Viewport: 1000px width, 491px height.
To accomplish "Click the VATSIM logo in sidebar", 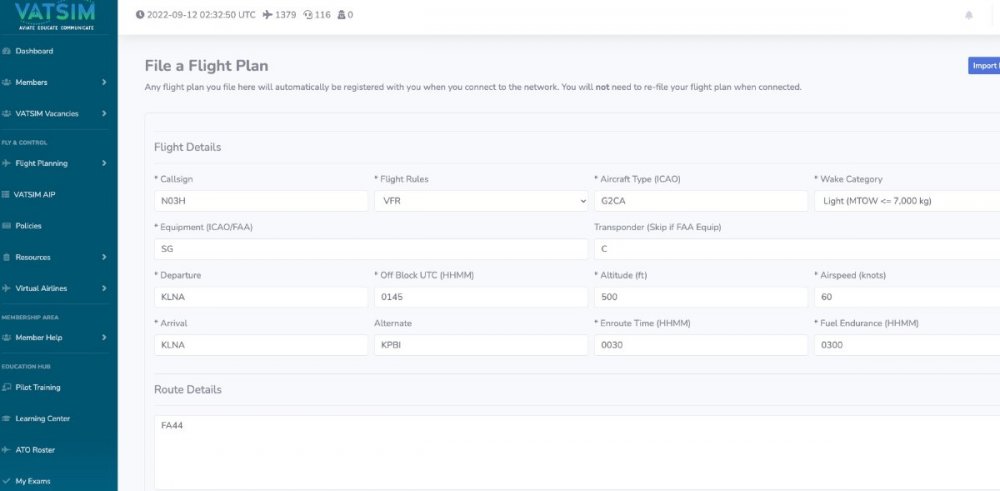I will (57, 14).
